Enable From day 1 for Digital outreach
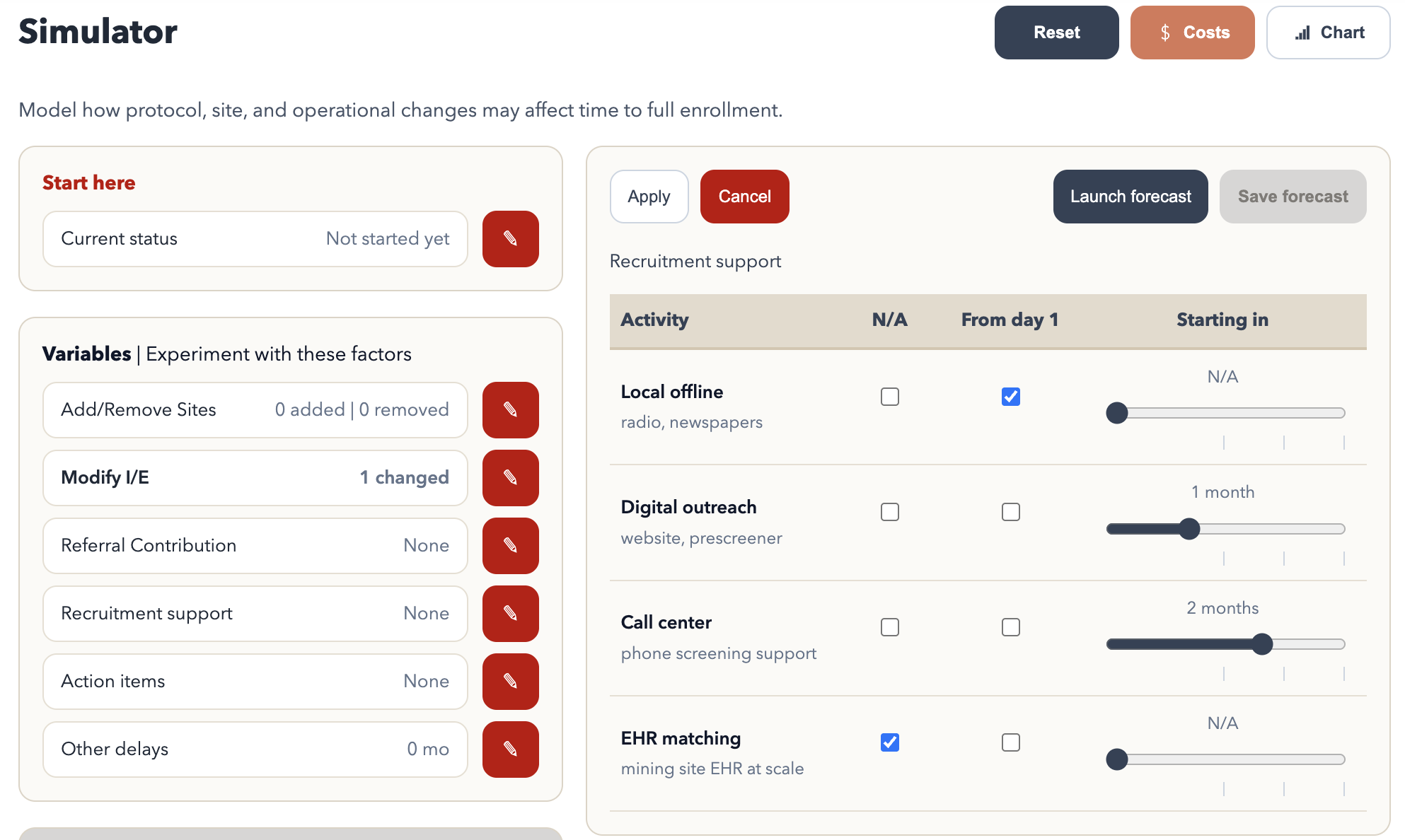The width and height of the screenshot is (1405, 840). [1011, 512]
